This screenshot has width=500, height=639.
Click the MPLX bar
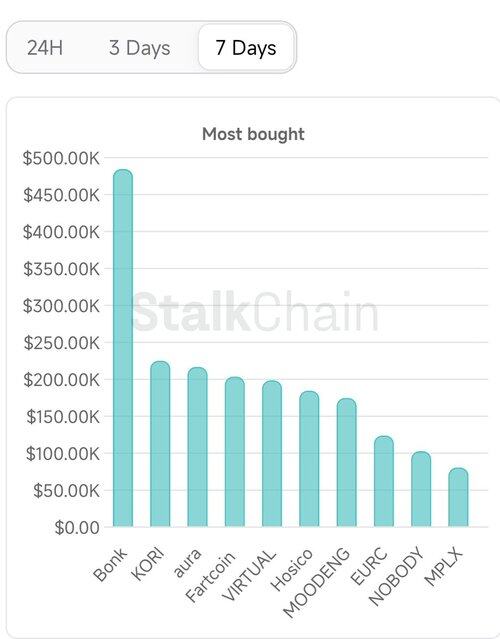point(458,497)
